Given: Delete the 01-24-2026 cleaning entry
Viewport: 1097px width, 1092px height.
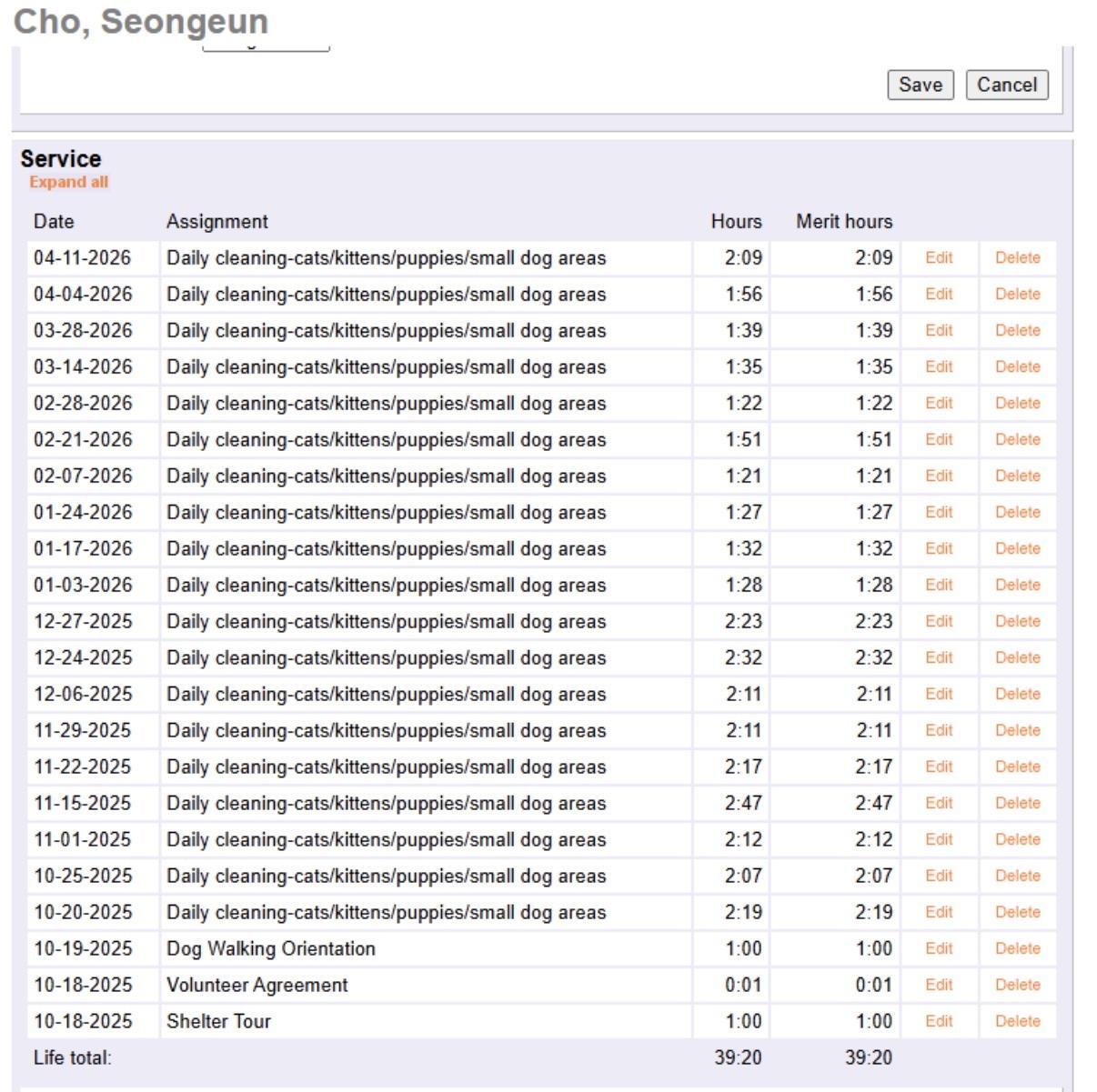Looking at the screenshot, I should tap(1017, 513).
